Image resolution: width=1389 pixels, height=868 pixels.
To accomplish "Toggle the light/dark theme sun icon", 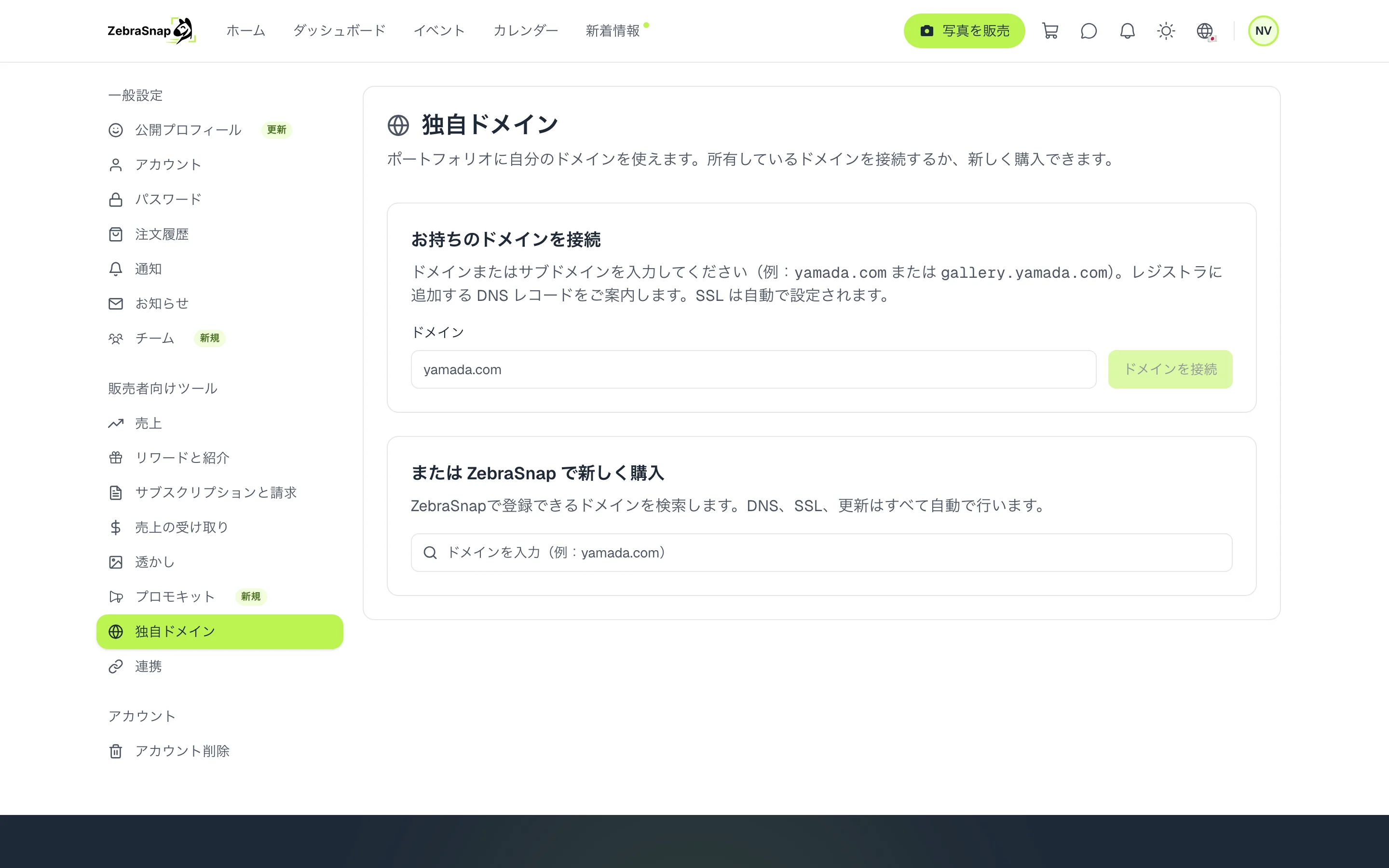I will (1166, 31).
